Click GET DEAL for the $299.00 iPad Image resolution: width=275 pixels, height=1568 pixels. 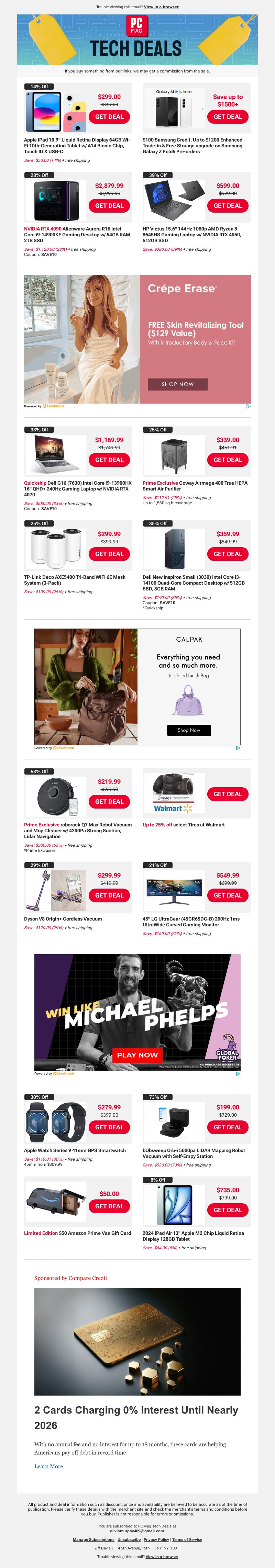(109, 117)
